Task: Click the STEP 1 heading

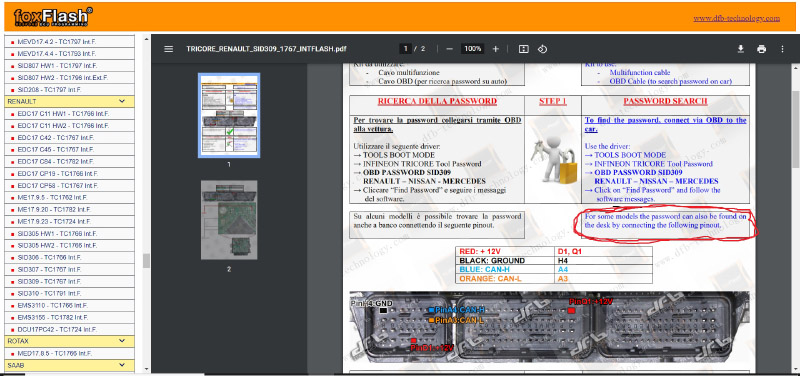Action: [553, 101]
